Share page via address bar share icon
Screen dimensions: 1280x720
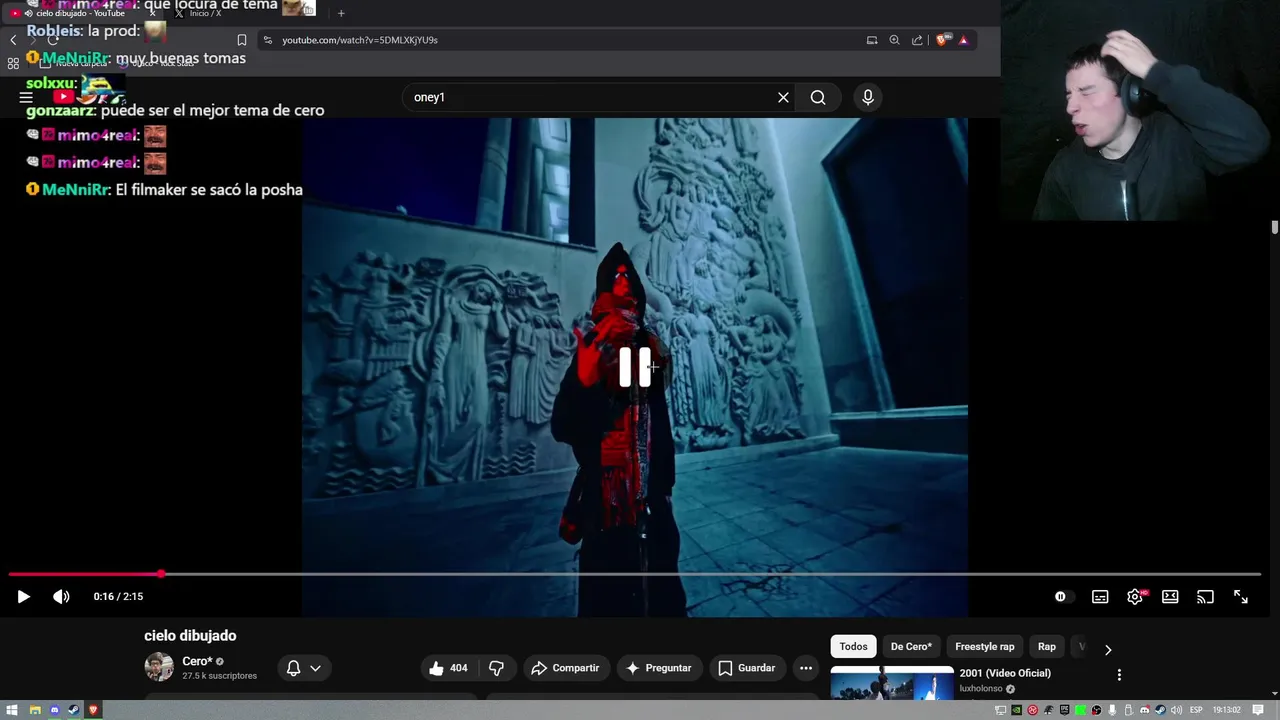coord(917,40)
